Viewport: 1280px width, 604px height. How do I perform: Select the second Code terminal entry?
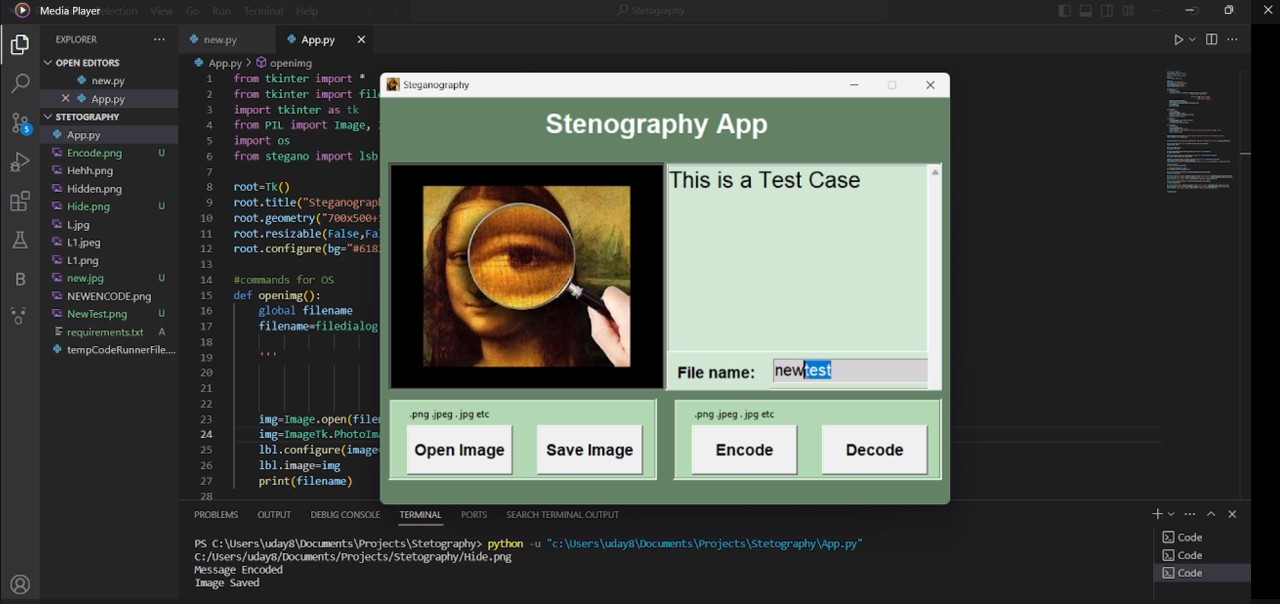tap(1201, 555)
